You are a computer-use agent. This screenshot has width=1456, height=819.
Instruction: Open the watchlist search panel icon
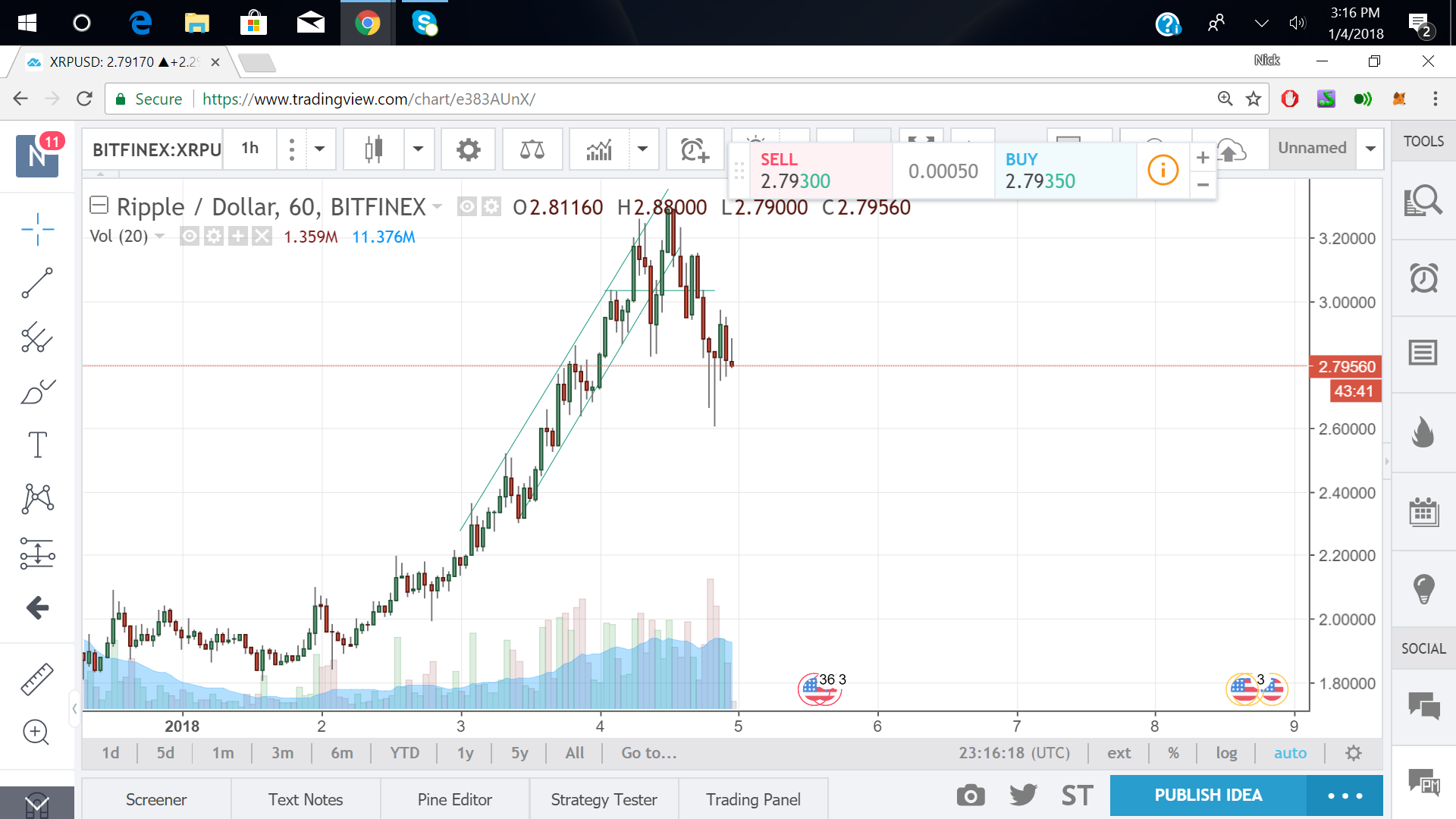[1423, 201]
